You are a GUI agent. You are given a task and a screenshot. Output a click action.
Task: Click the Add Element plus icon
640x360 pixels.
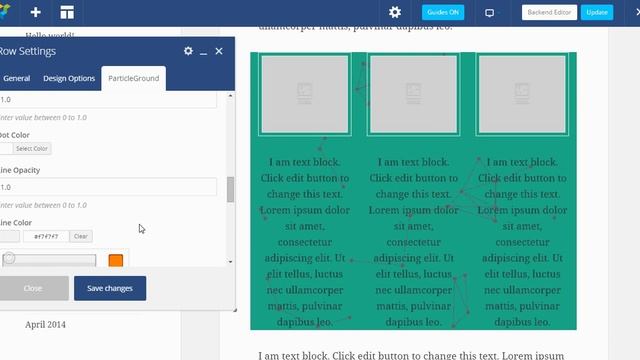coord(36,12)
